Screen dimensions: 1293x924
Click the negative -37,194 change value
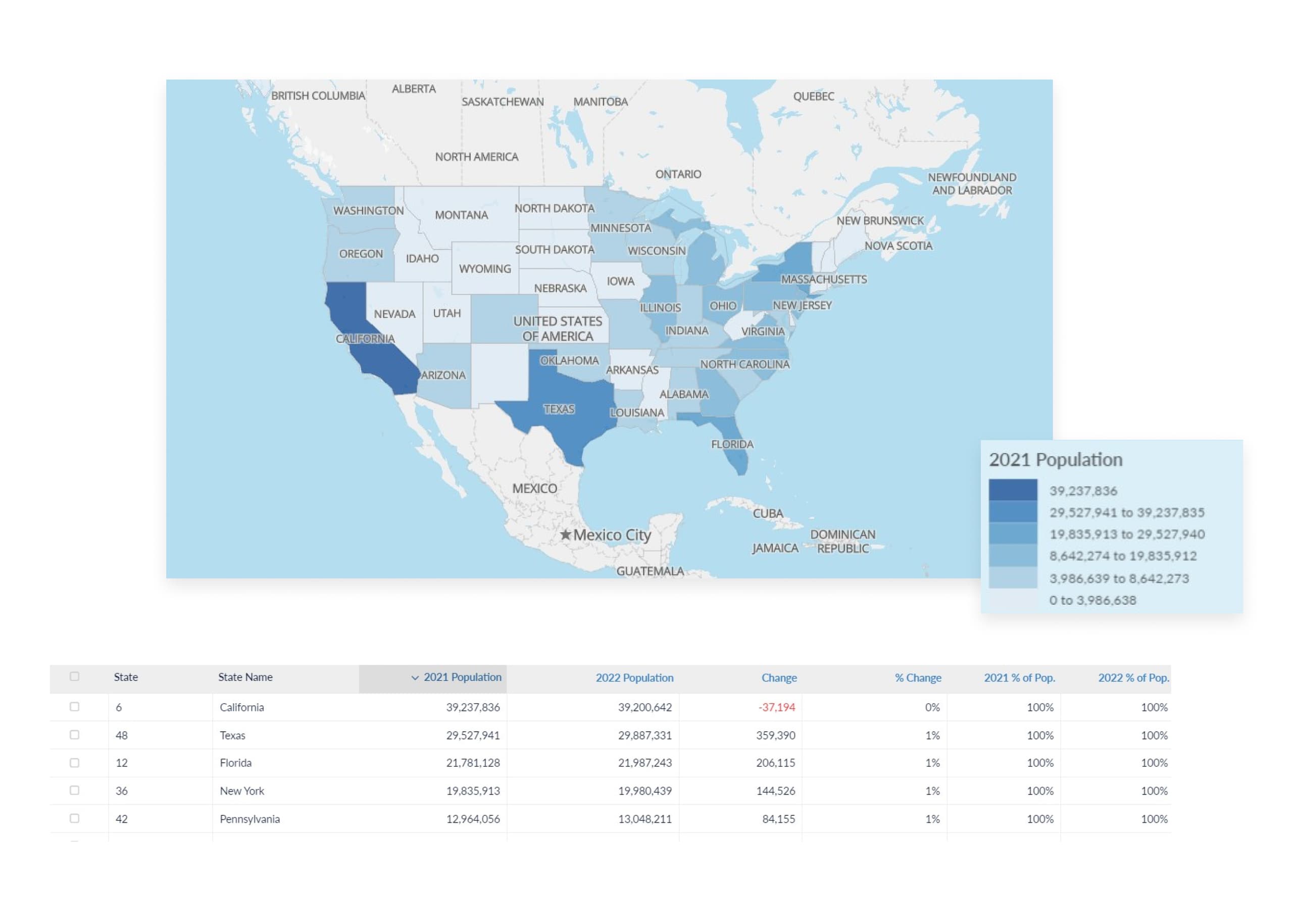(776, 707)
